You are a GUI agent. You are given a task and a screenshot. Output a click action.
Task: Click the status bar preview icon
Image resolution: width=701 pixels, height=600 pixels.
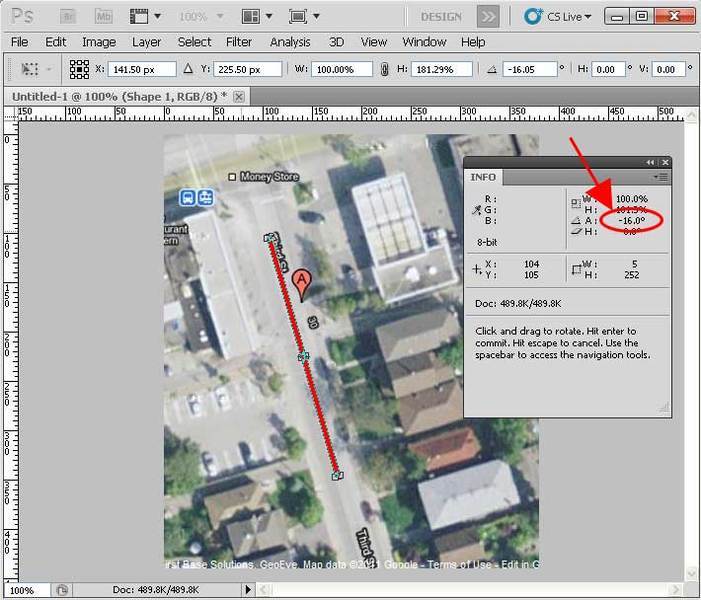[62, 590]
